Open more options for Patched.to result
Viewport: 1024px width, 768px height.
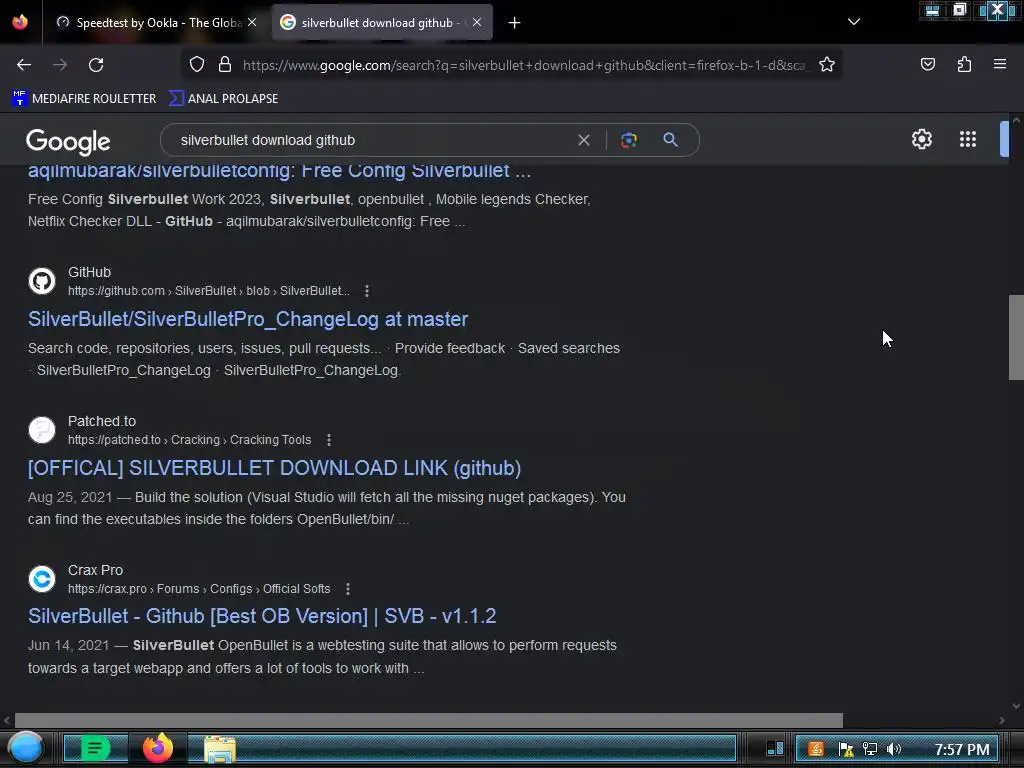click(x=329, y=440)
